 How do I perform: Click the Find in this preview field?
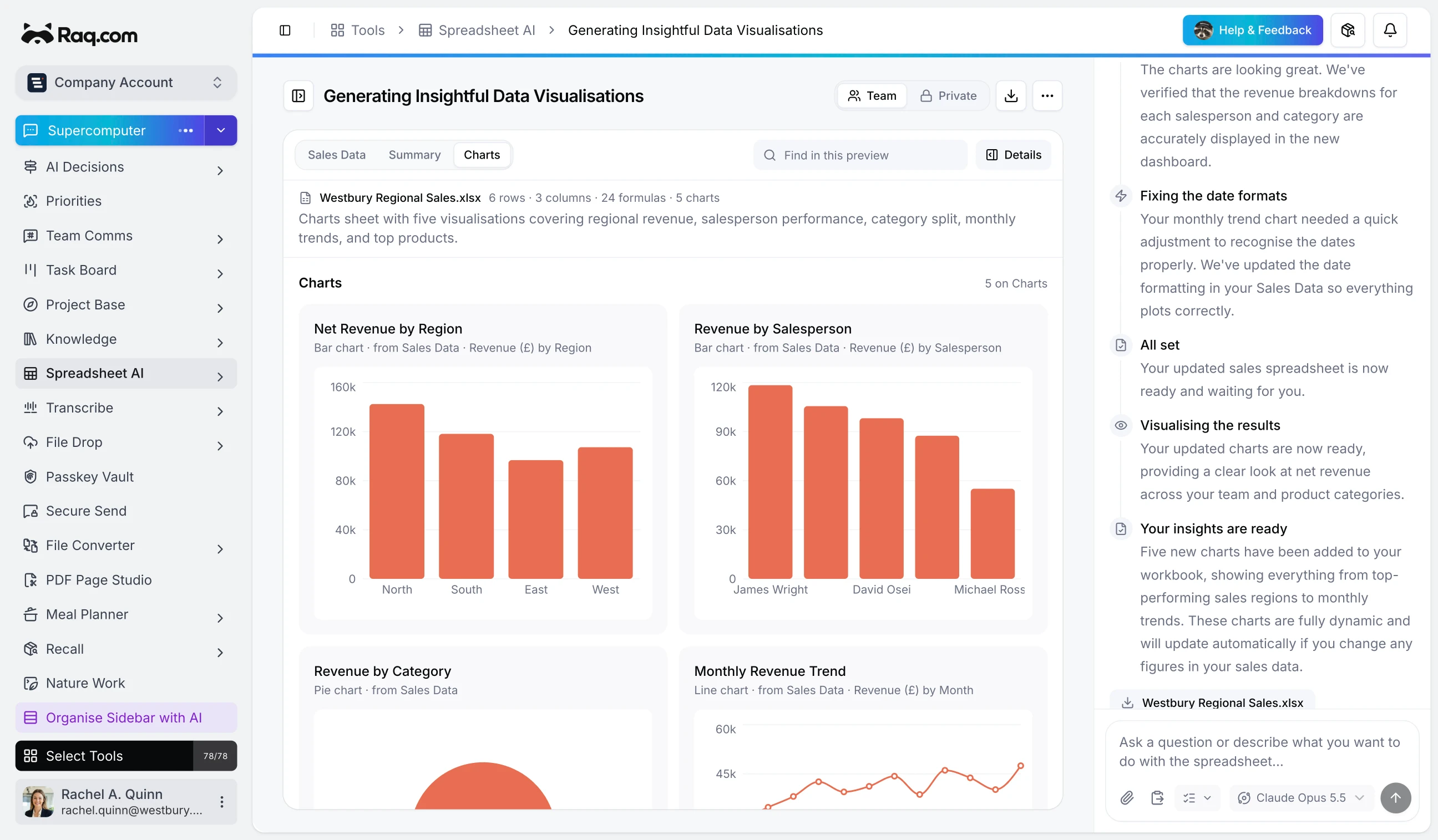[x=860, y=155]
